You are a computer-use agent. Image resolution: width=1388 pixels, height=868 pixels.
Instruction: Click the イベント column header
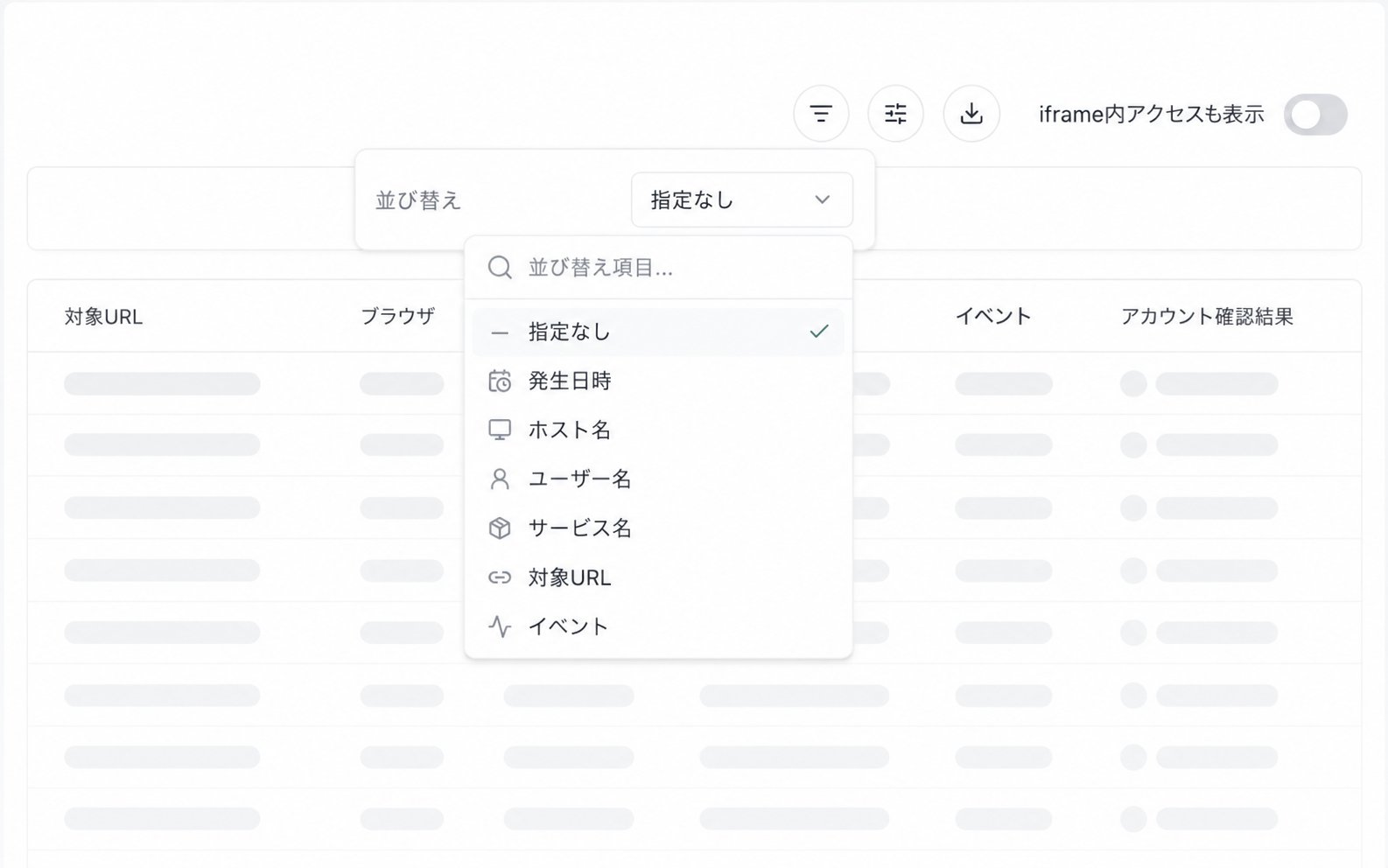[x=993, y=316]
